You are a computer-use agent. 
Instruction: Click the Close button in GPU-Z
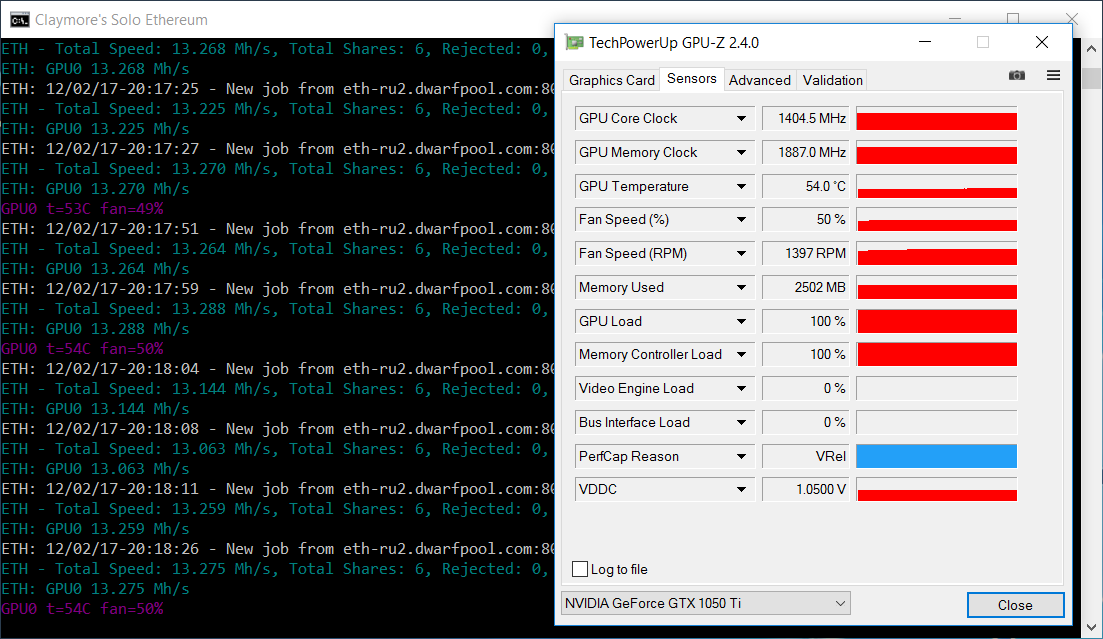(x=1015, y=605)
